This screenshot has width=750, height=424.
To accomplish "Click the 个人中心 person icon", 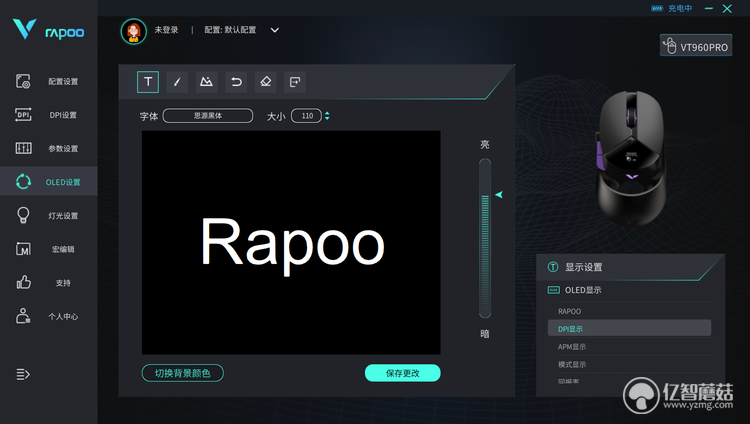I will pyautogui.click(x=23, y=316).
